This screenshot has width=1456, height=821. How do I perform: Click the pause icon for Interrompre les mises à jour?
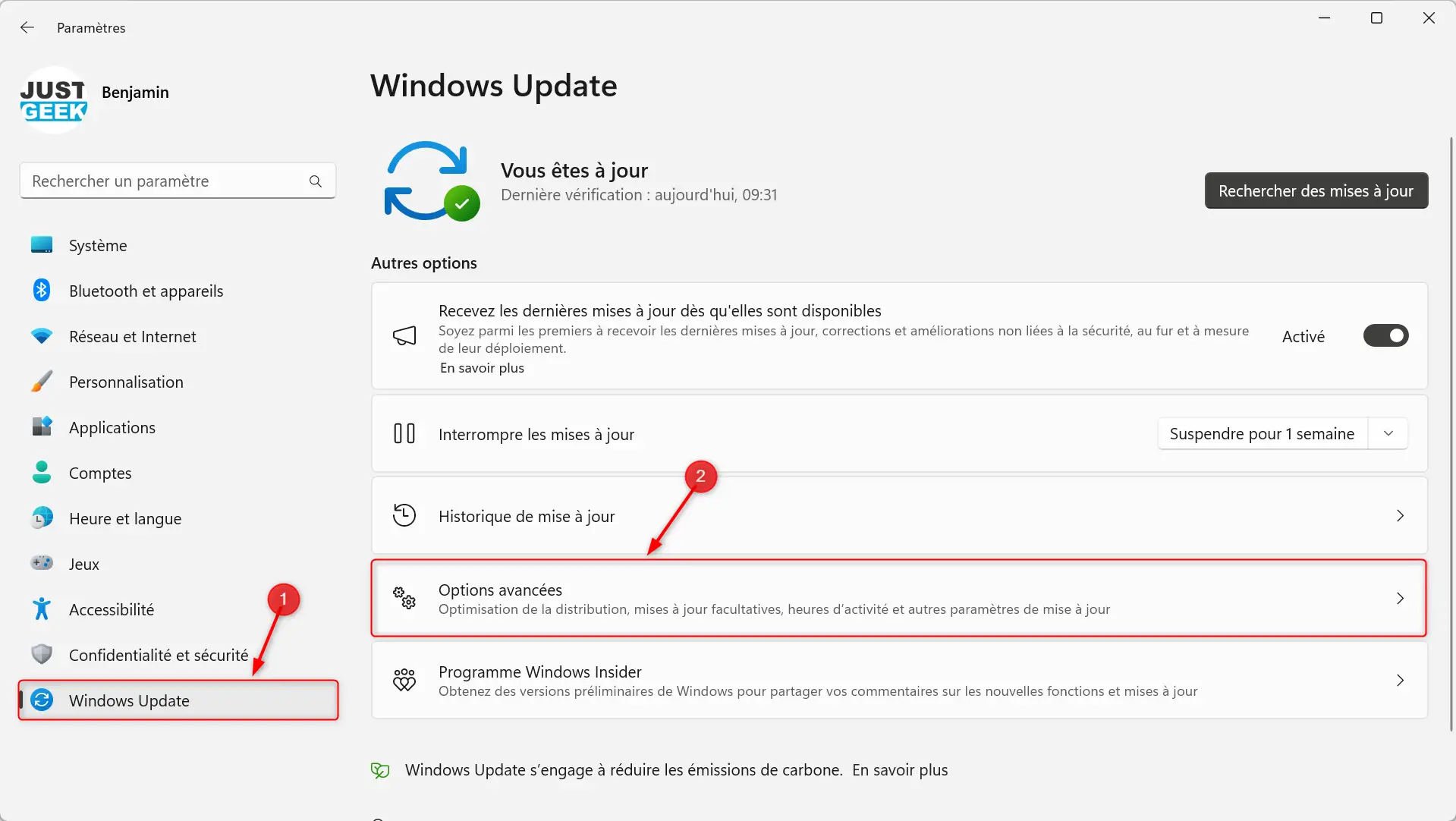404,433
